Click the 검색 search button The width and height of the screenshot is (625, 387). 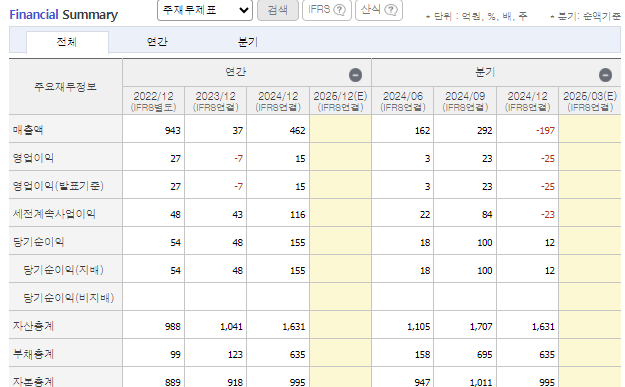coord(278,10)
